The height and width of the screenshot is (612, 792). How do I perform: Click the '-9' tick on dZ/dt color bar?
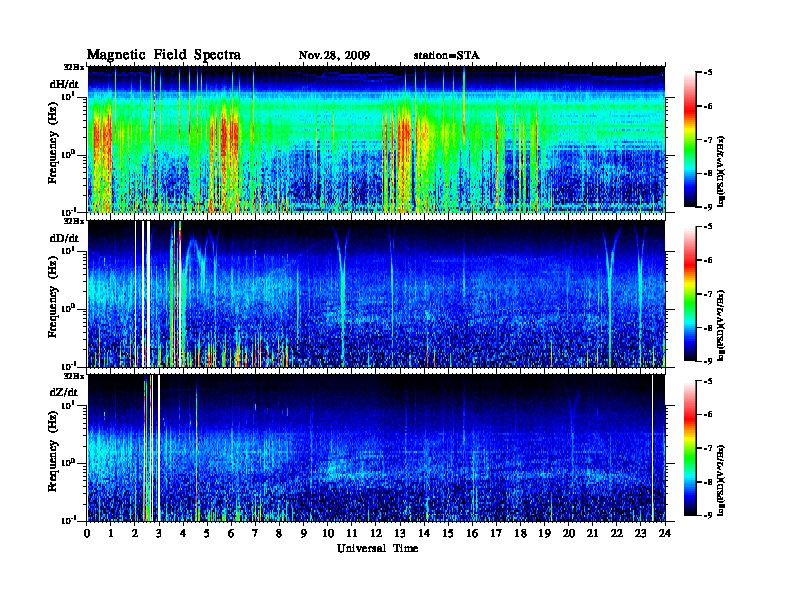(x=708, y=515)
